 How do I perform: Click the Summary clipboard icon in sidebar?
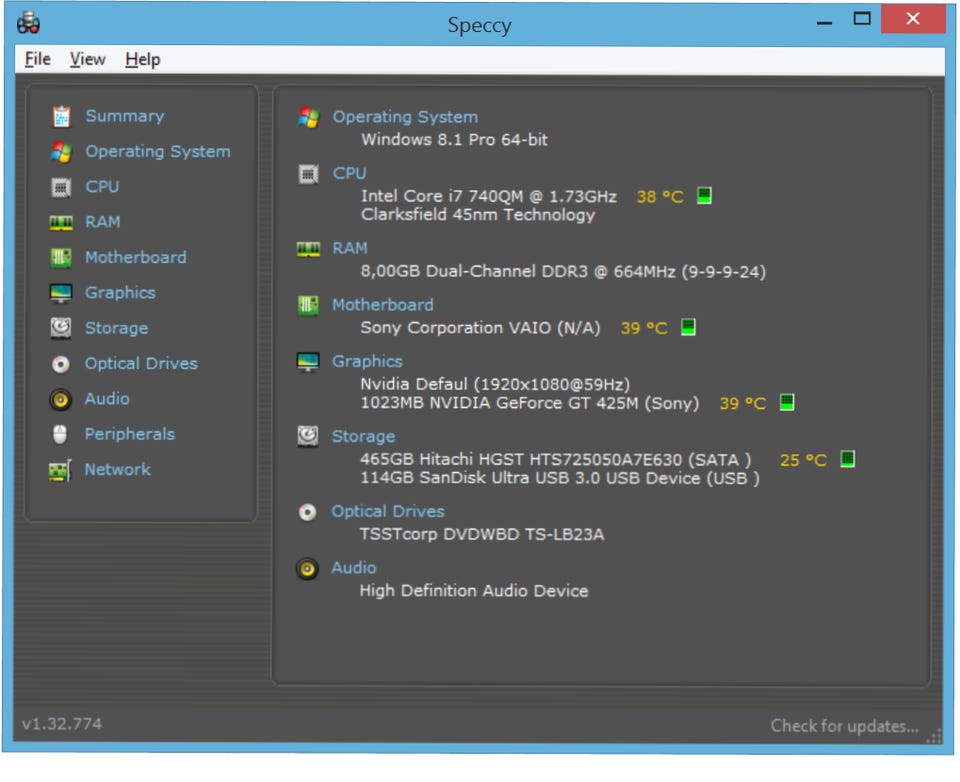click(x=61, y=117)
